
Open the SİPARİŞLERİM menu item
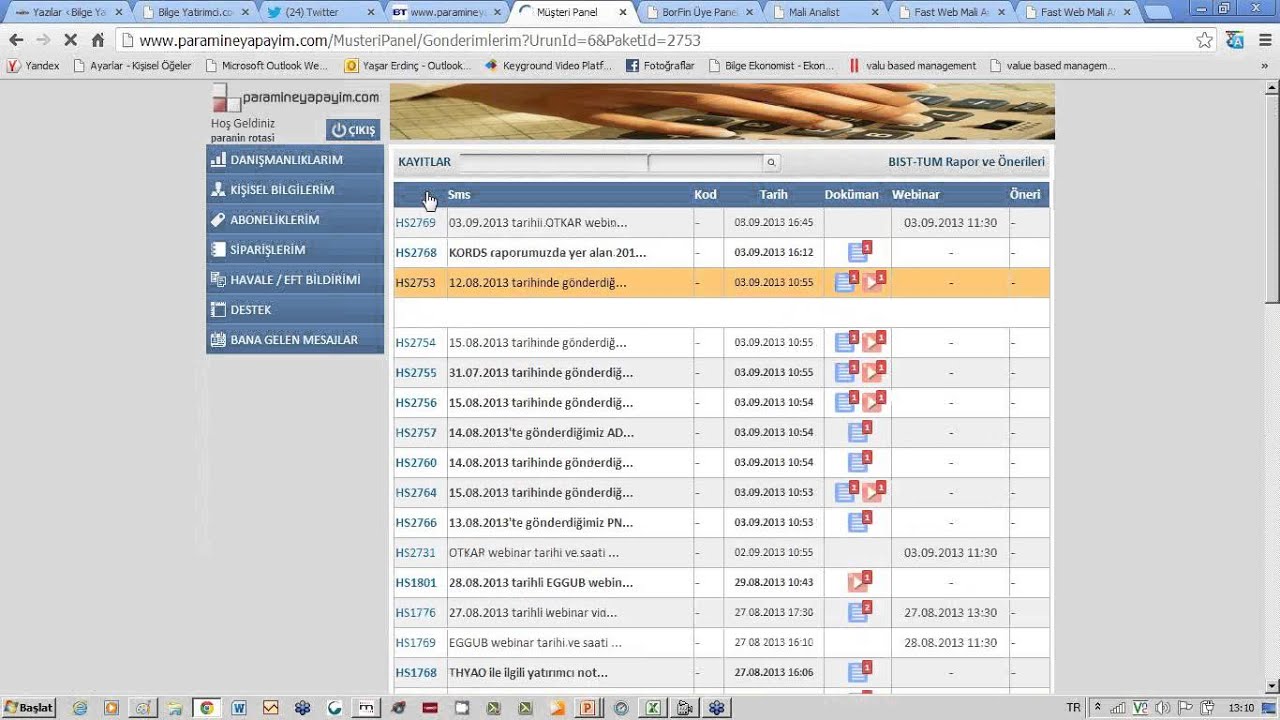coord(295,250)
